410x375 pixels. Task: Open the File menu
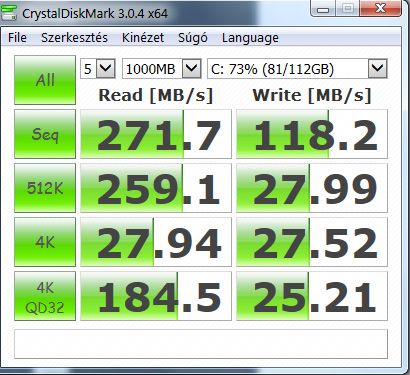pos(17,38)
